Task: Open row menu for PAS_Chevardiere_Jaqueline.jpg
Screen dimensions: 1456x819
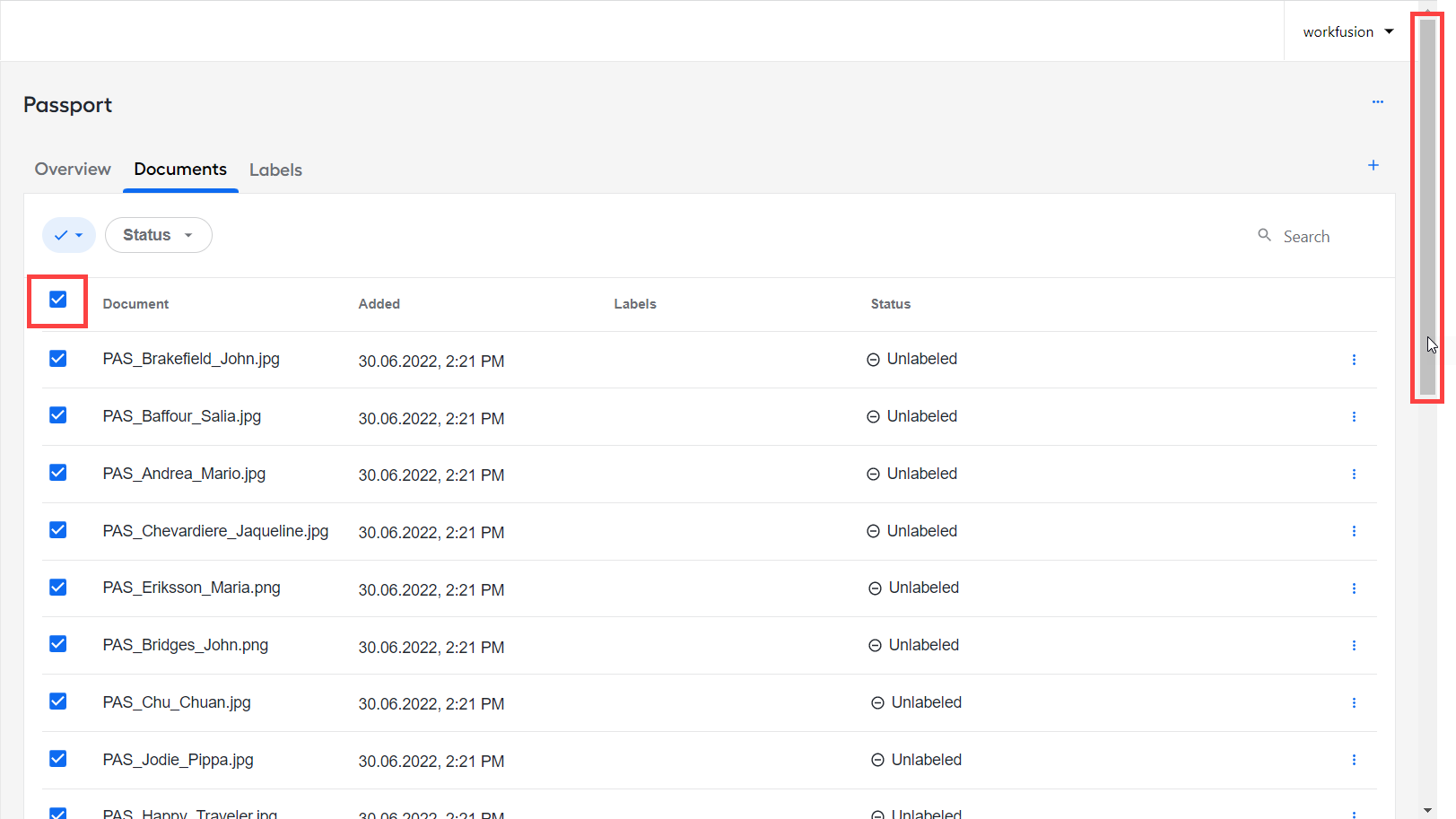Action: (1354, 531)
